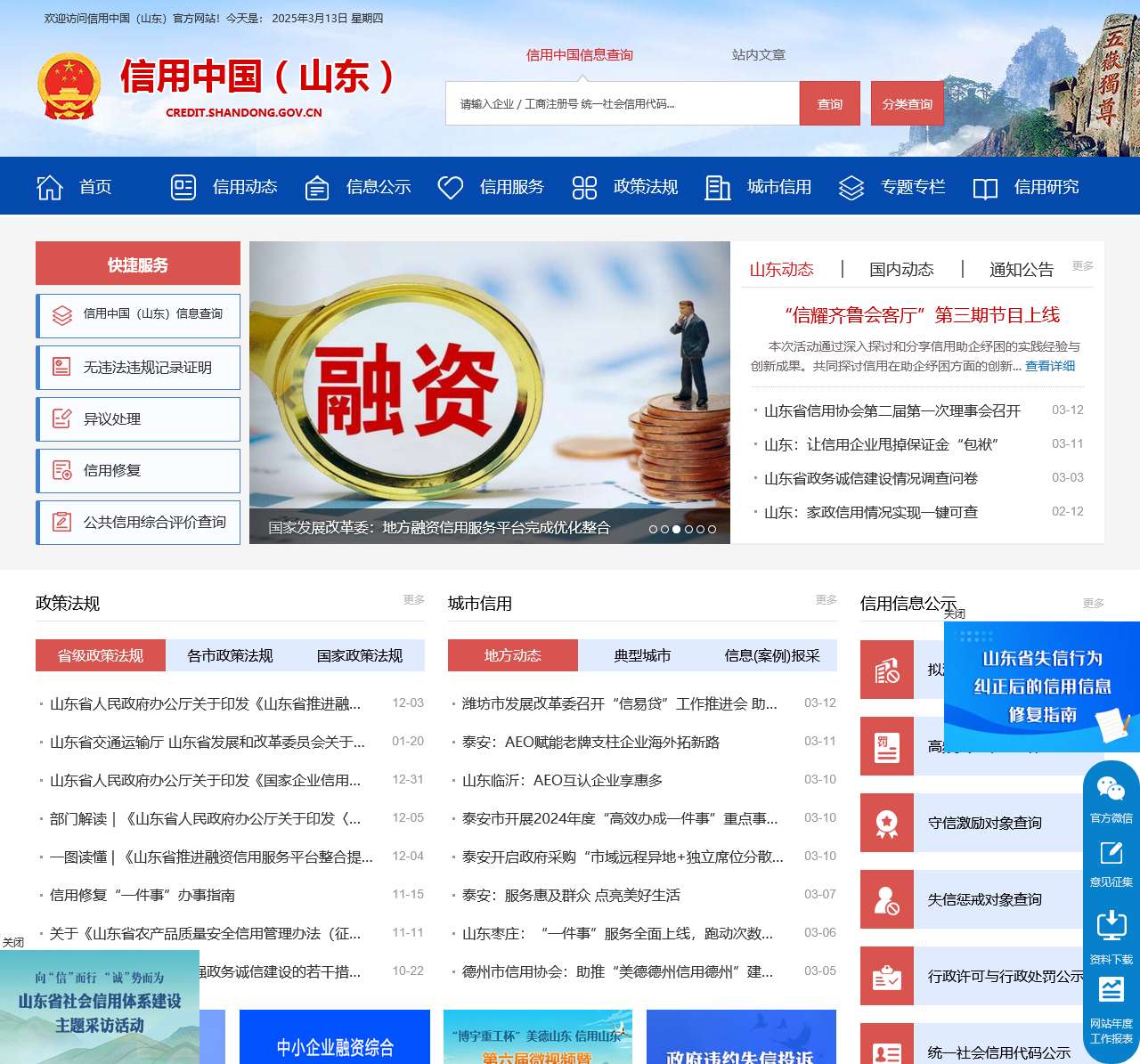The image size is (1140, 1064).
Task: Click the 无违法违规记录证明 icon
Action: pos(62,367)
